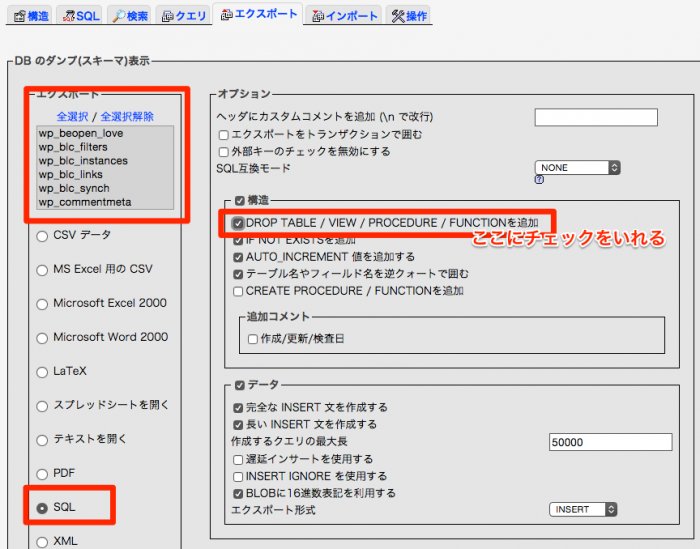Uncheck AUTO_INCREMENT 値を追加する option
This screenshot has height=549, width=700.
pyautogui.click(x=238, y=257)
